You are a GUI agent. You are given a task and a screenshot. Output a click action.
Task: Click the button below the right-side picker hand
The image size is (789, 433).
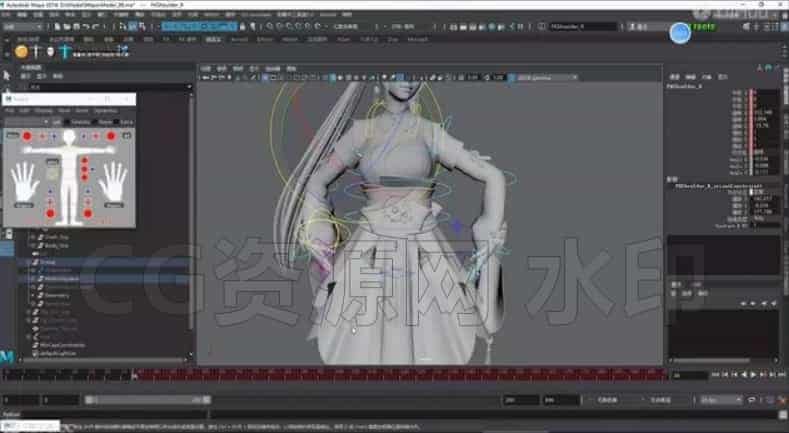coord(114,205)
